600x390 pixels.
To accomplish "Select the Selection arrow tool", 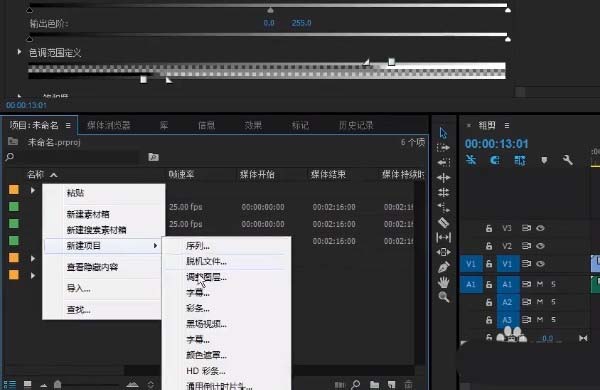I will click(443, 133).
